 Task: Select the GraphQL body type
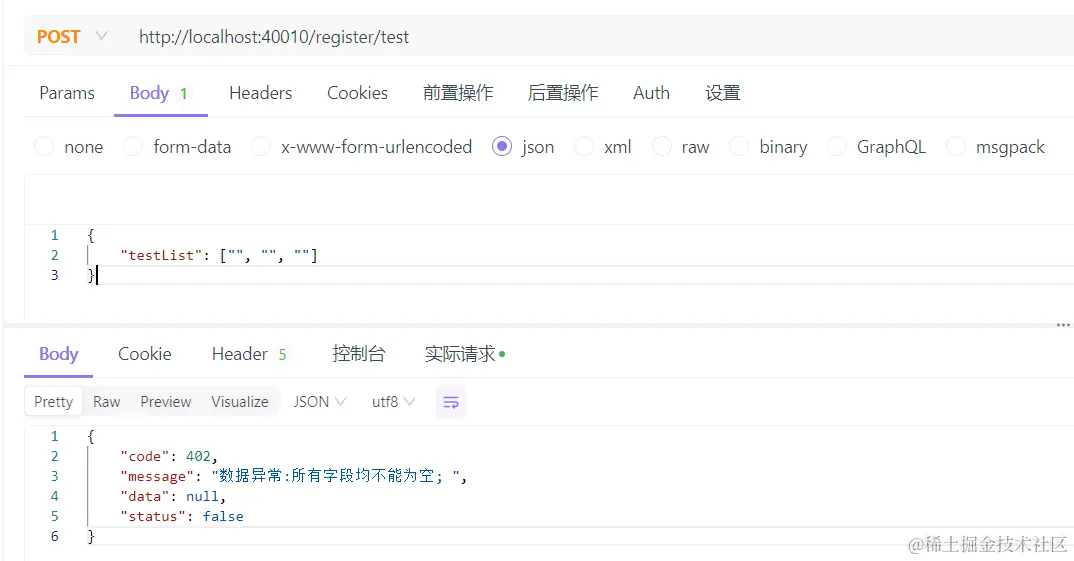click(877, 147)
